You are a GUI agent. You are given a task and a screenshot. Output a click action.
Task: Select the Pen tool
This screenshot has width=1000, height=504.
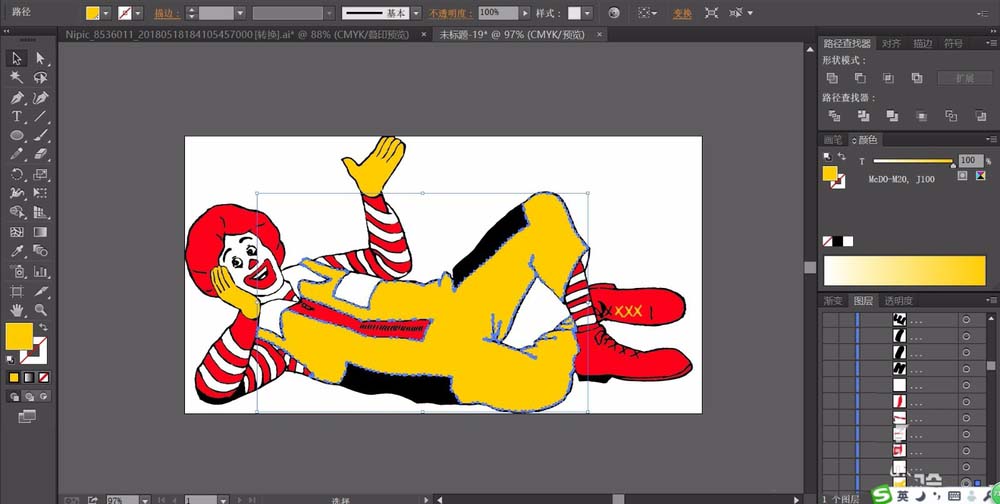click(x=17, y=97)
